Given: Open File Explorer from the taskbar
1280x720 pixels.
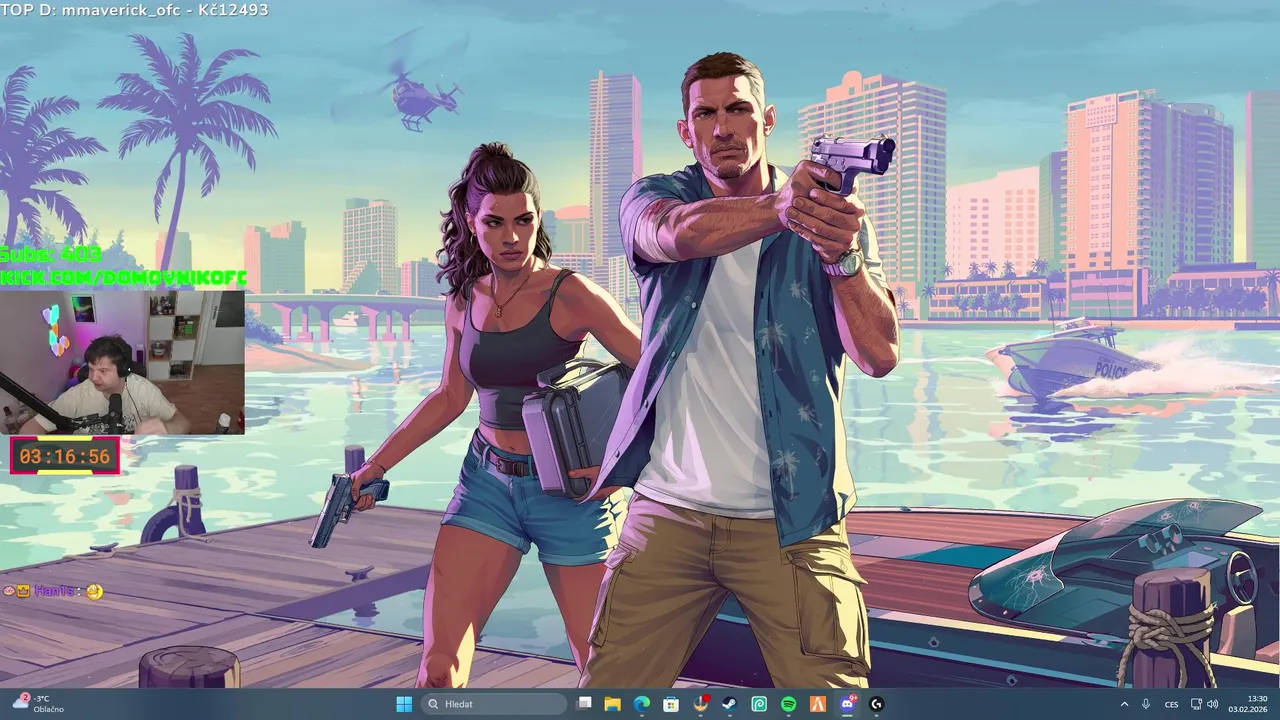Looking at the screenshot, I should [612, 704].
